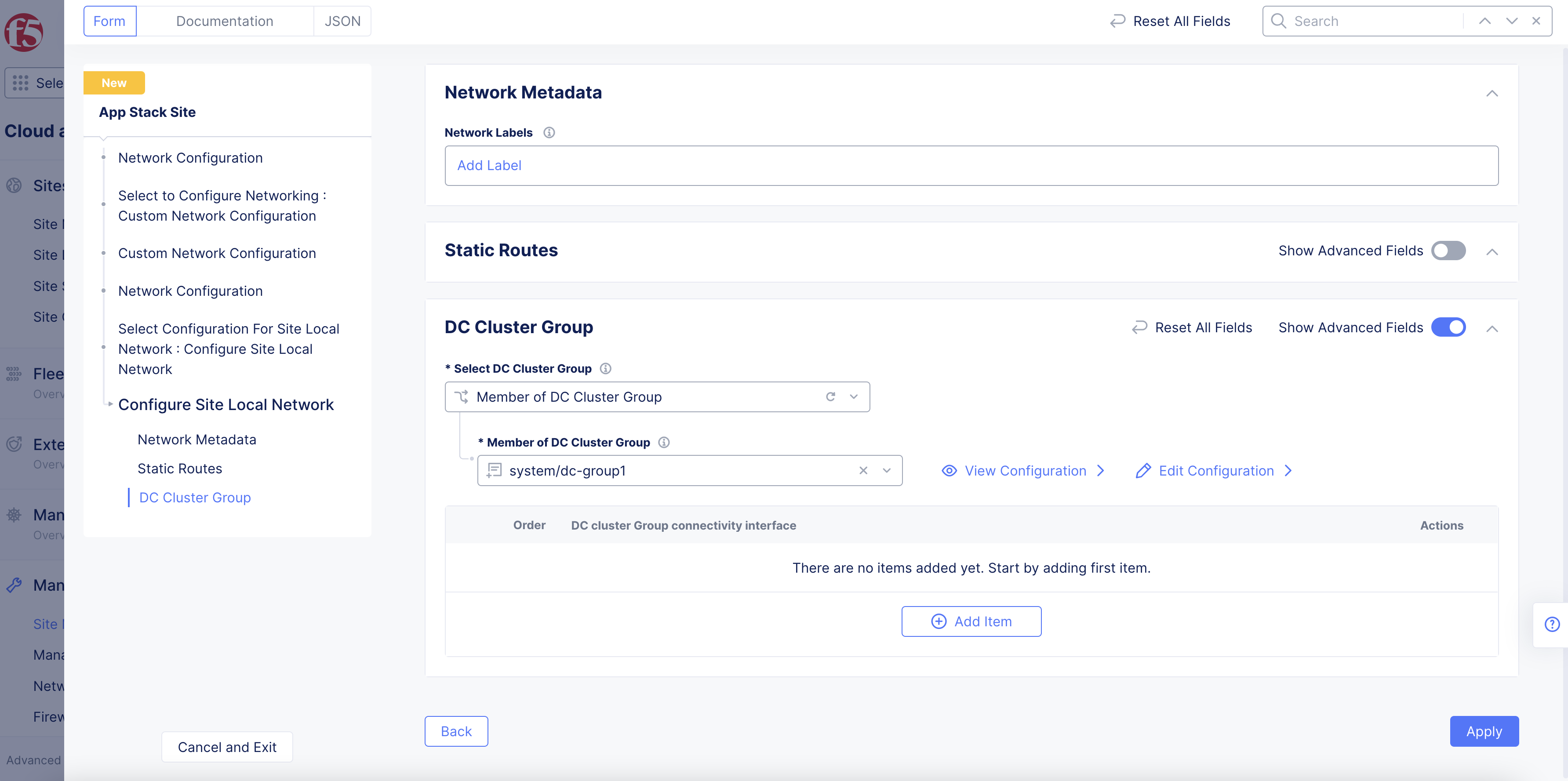Select Static Routes in the left outline

(x=179, y=469)
